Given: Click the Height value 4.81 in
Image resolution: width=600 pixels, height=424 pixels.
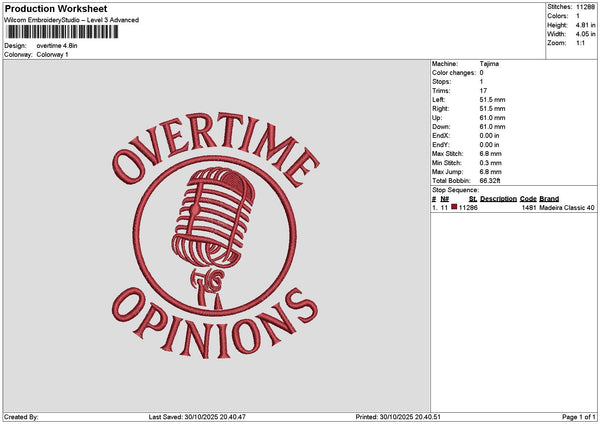Looking at the screenshot, I should click(x=585, y=25).
